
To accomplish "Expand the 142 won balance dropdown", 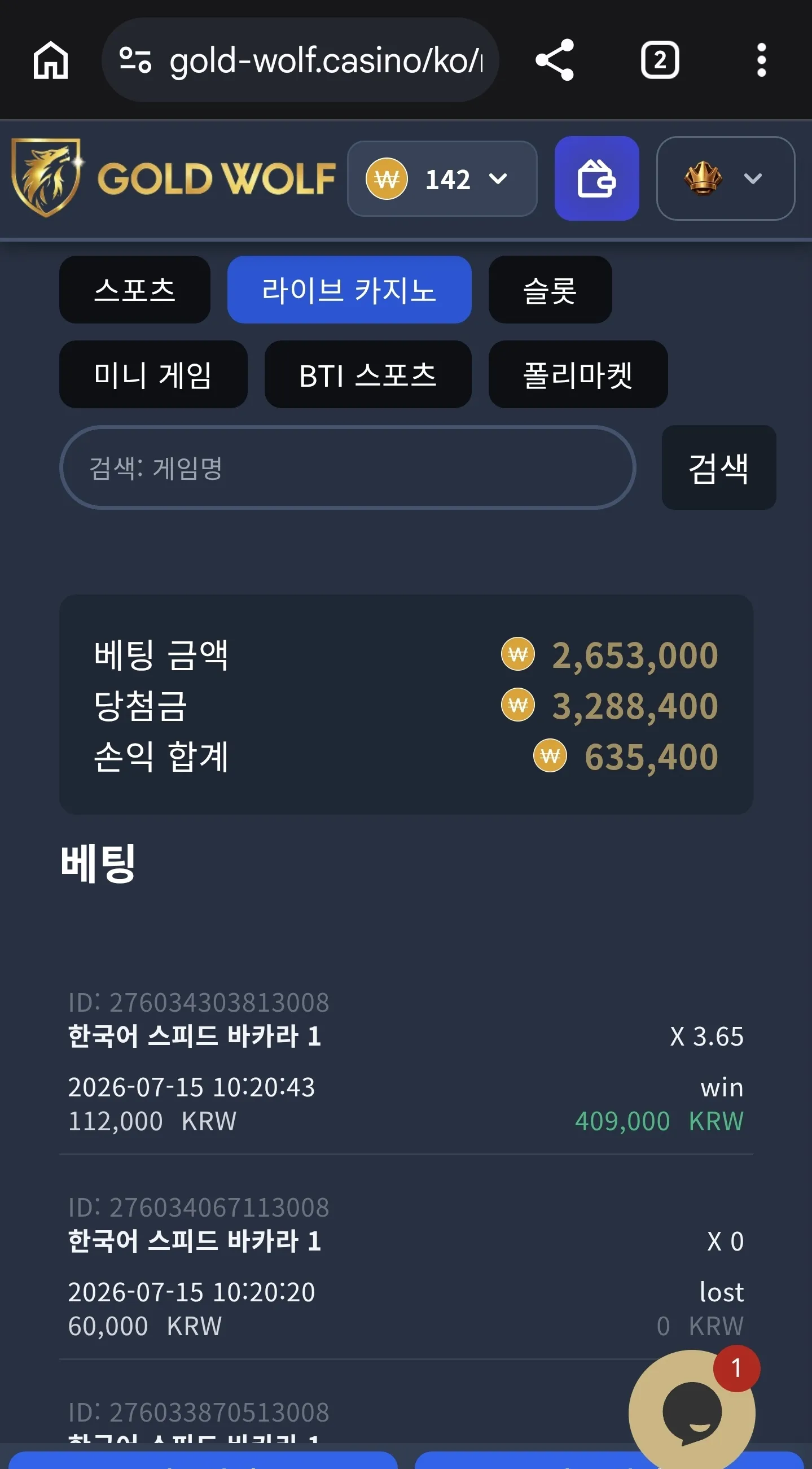I will click(x=442, y=178).
